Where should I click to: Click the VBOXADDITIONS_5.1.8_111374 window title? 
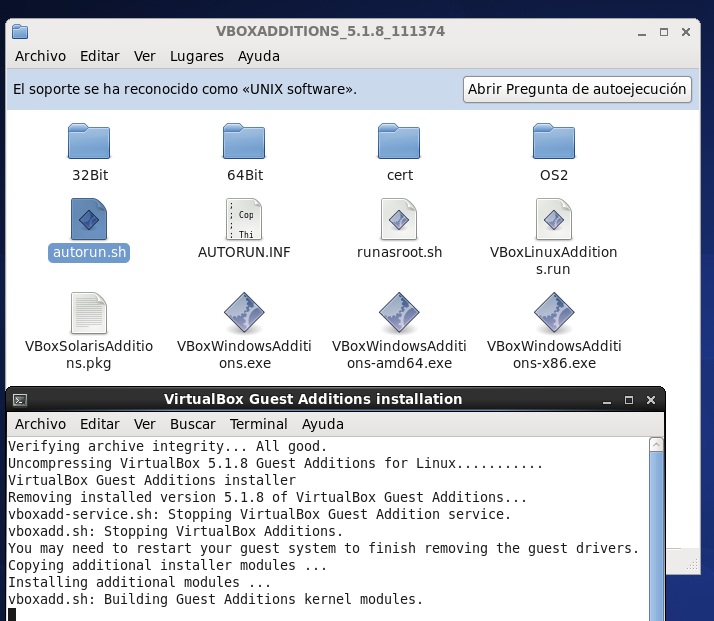[330, 31]
